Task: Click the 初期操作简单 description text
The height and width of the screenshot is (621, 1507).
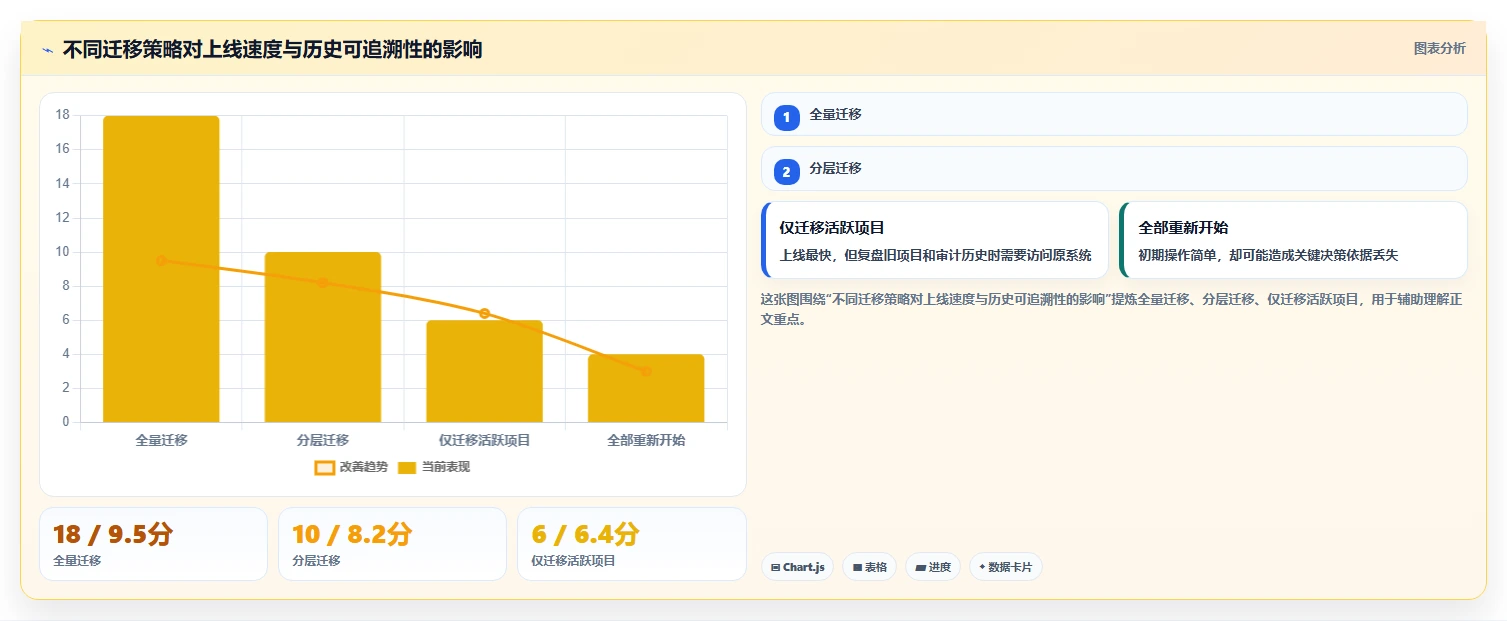Action: click(1268, 255)
